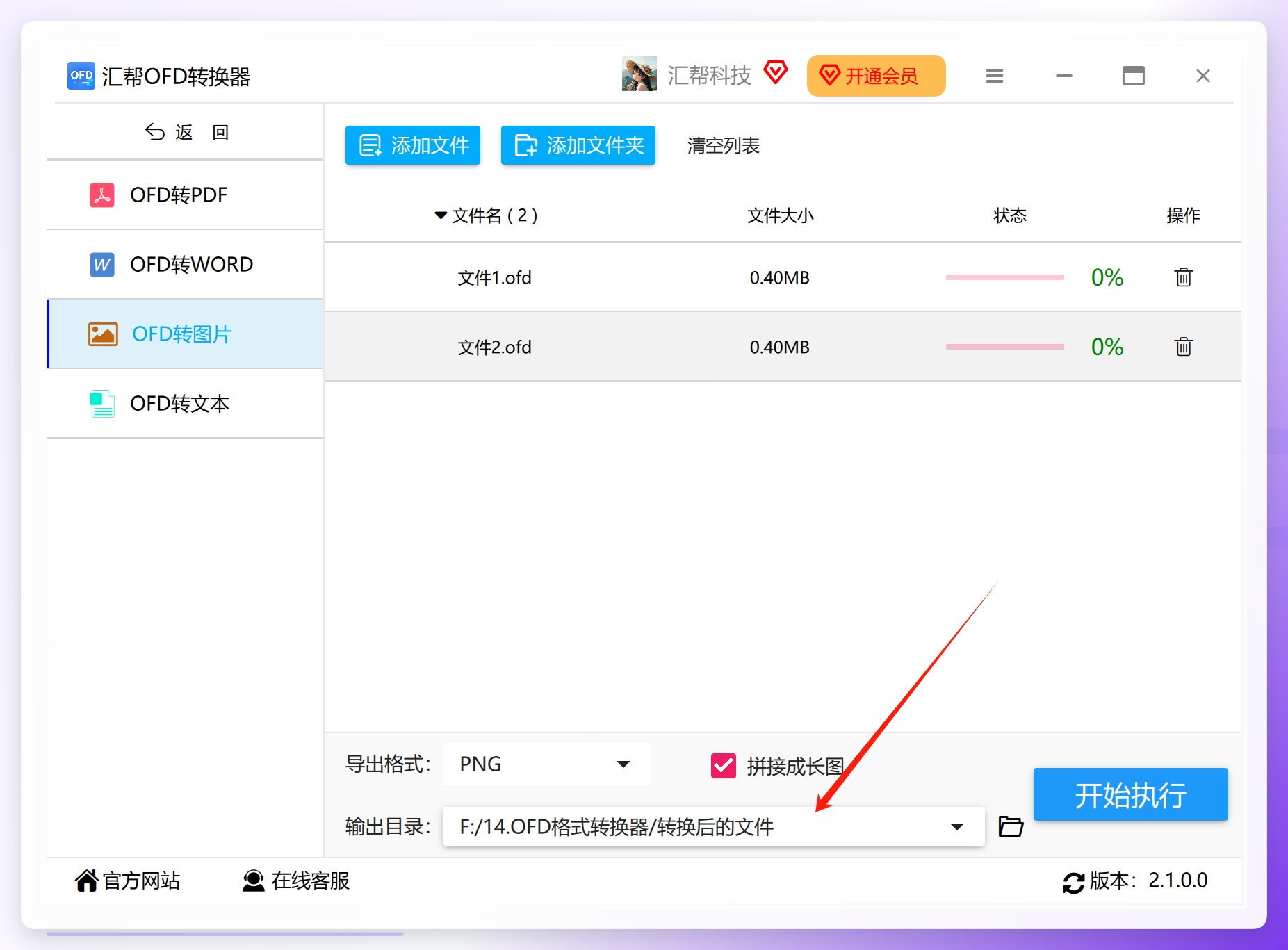Image resolution: width=1288 pixels, height=950 pixels.
Task: Collapse the 文件名 column triangle
Action: [x=441, y=215]
